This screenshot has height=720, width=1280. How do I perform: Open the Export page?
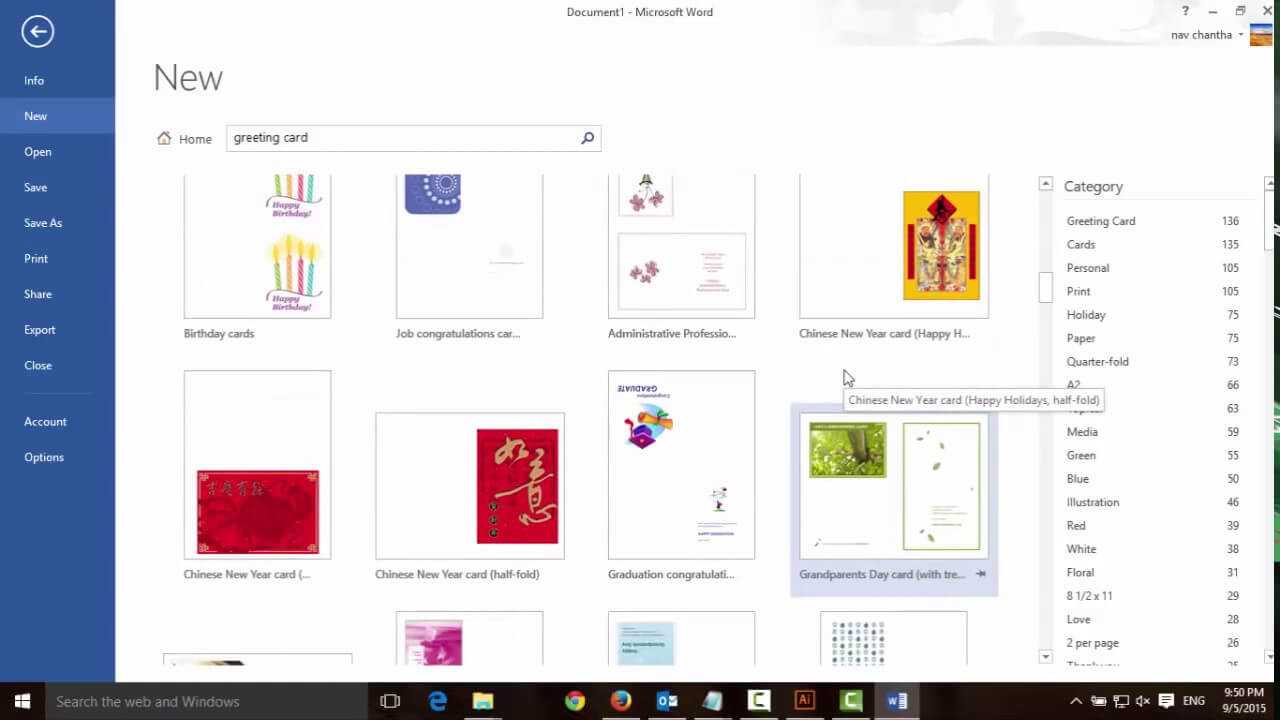57,330
